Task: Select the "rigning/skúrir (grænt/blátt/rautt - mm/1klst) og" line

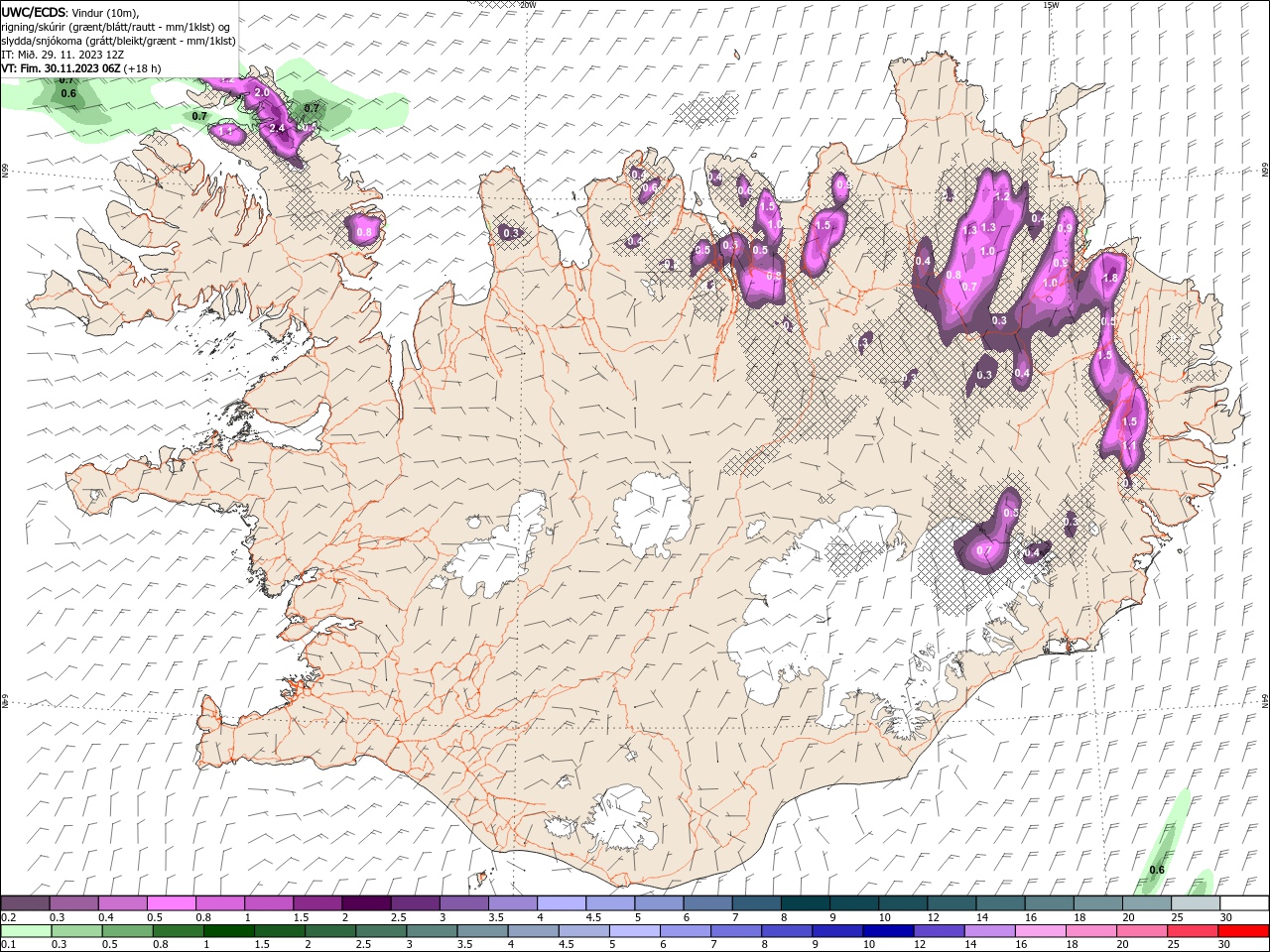Action: pyautogui.click(x=116, y=27)
